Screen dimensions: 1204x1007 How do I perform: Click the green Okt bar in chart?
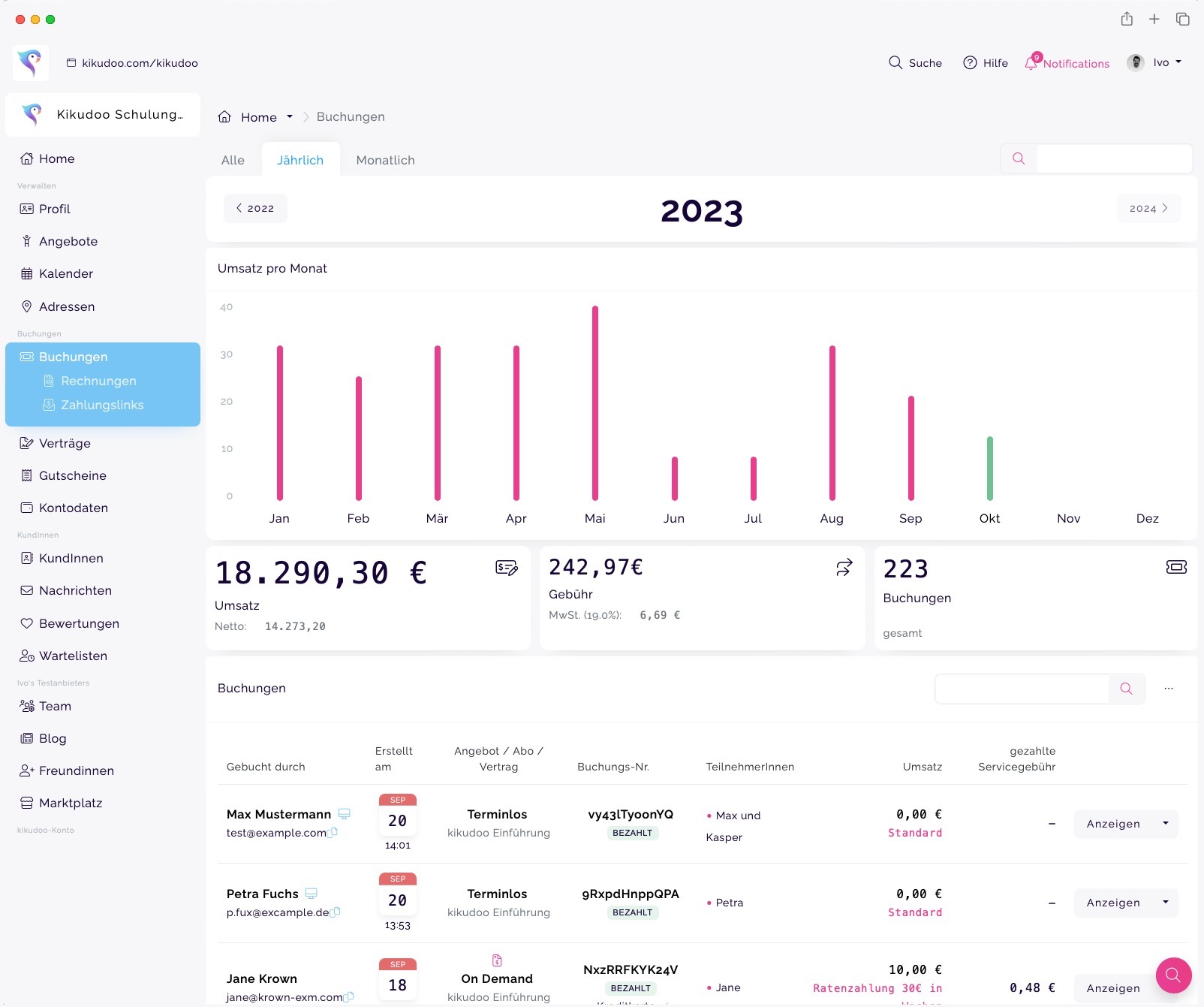coord(989,469)
